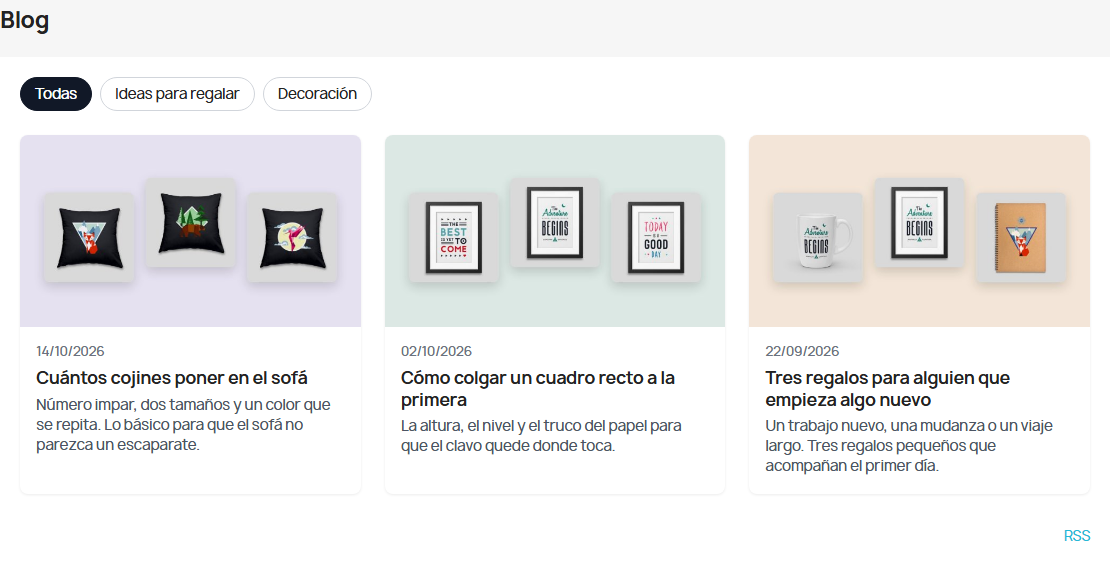
Task: Open article Cuántos cojines poner en el sofá
Action: pos(172,378)
